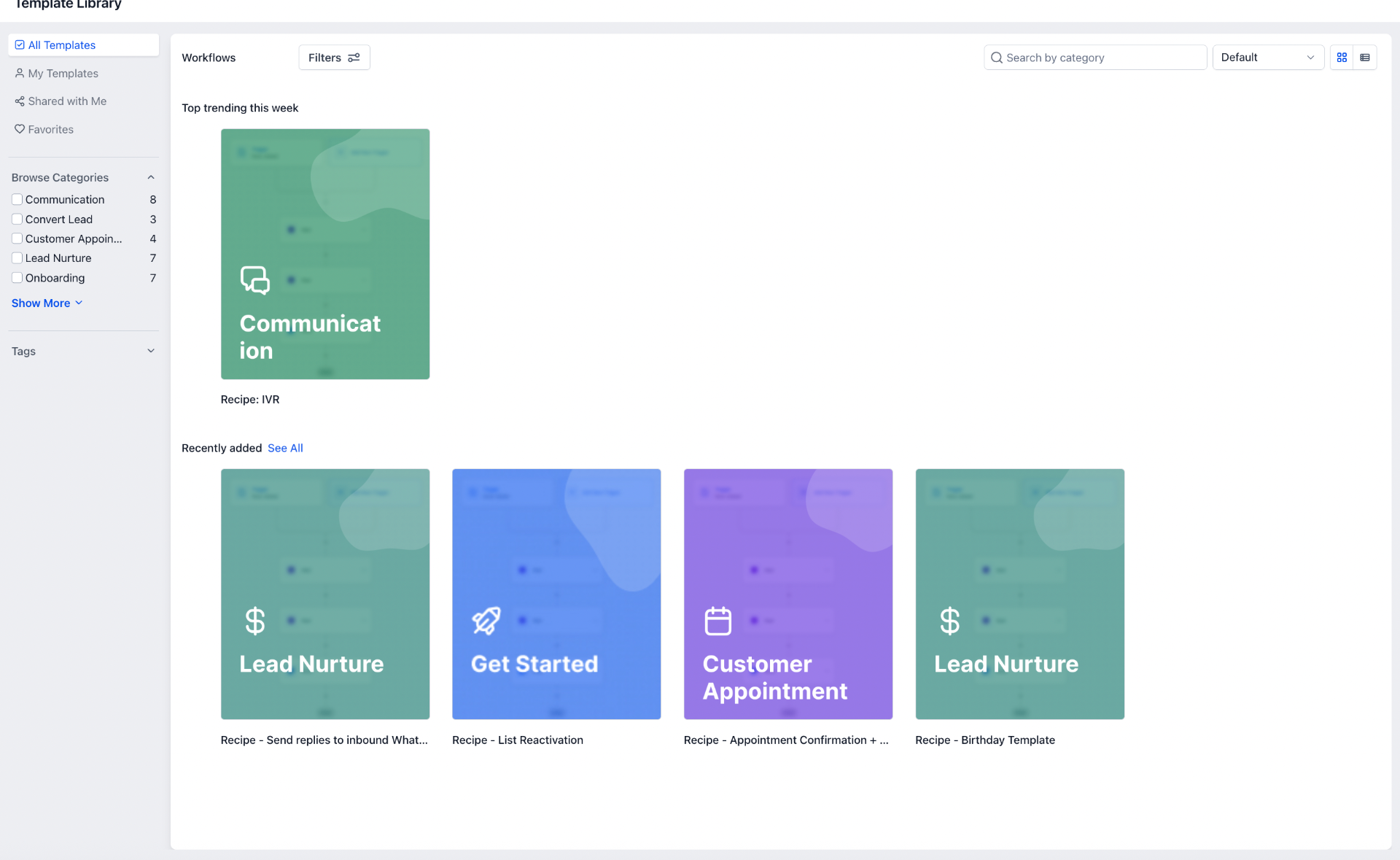The image size is (1400, 860).
Task: Open Lead Nurture card for Birthday Template
Action: tap(1020, 594)
